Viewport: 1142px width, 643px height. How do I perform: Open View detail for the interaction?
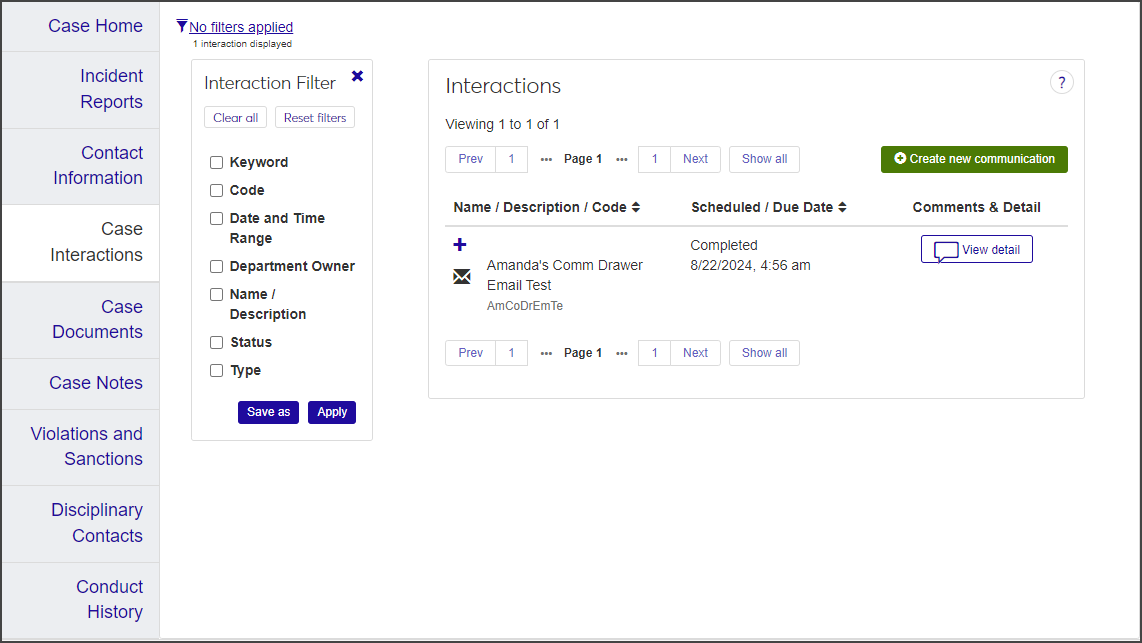tap(976, 250)
